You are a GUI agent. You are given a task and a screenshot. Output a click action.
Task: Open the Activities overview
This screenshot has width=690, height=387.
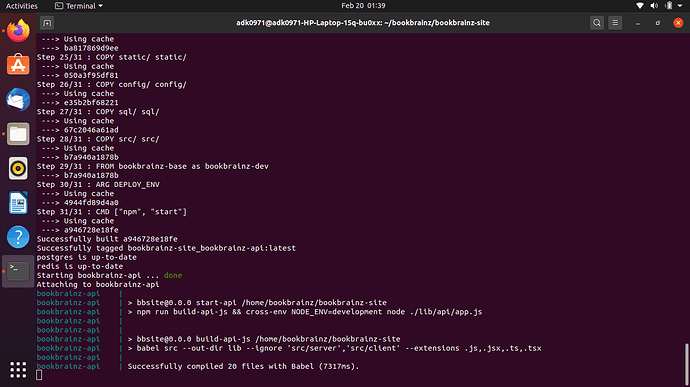[22, 6]
